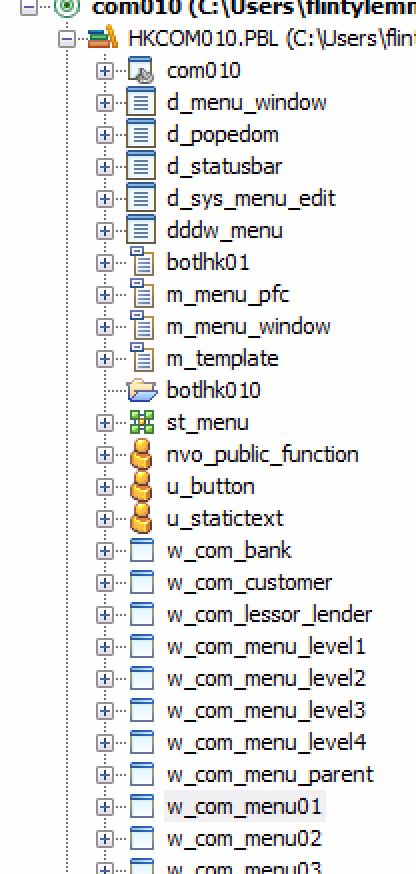The height and width of the screenshot is (874, 416).
Task: Click the w_com_bank window icon
Action: point(142,551)
